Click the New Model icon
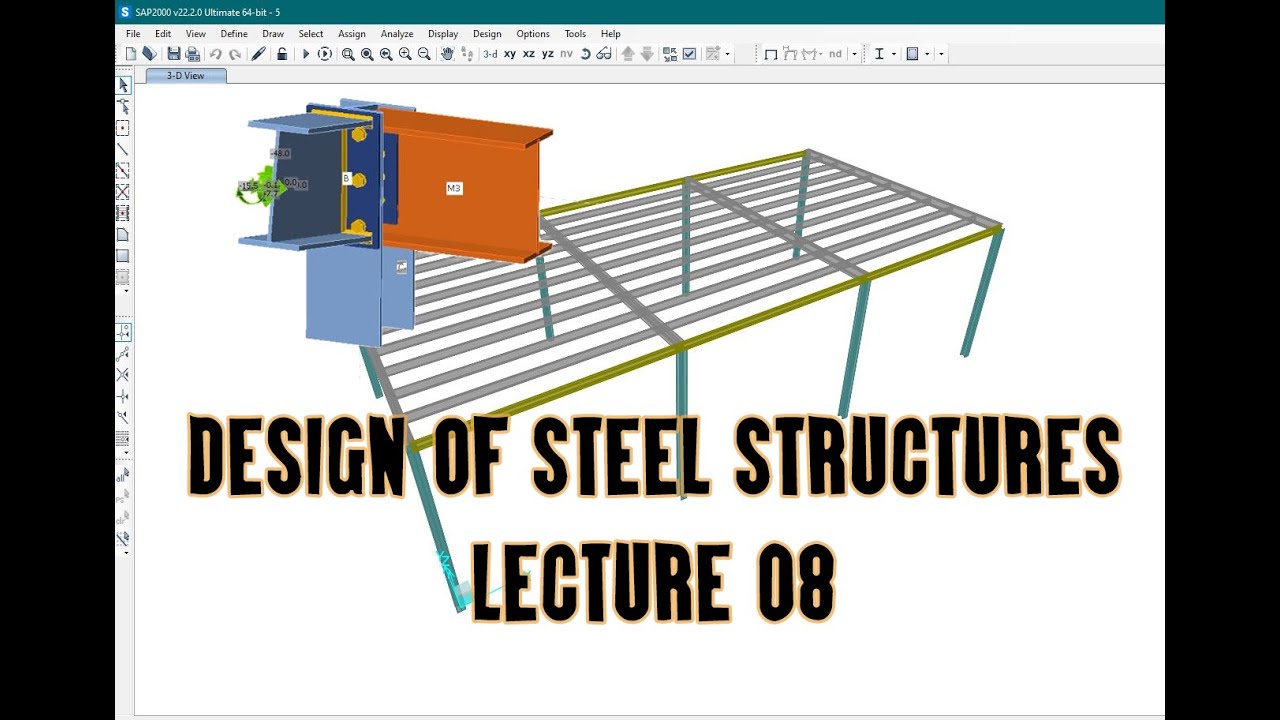The image size is (1280, 720). point(131,54)
